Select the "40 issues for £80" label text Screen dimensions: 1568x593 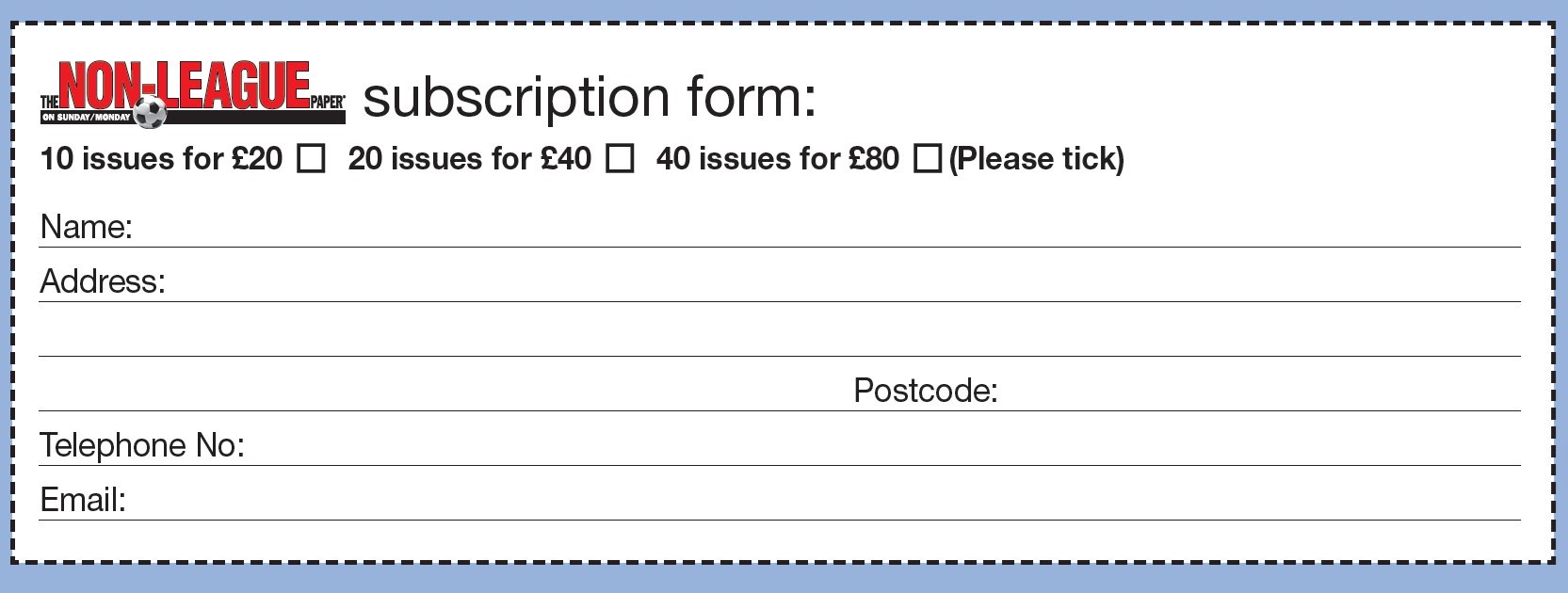point(777,159)
